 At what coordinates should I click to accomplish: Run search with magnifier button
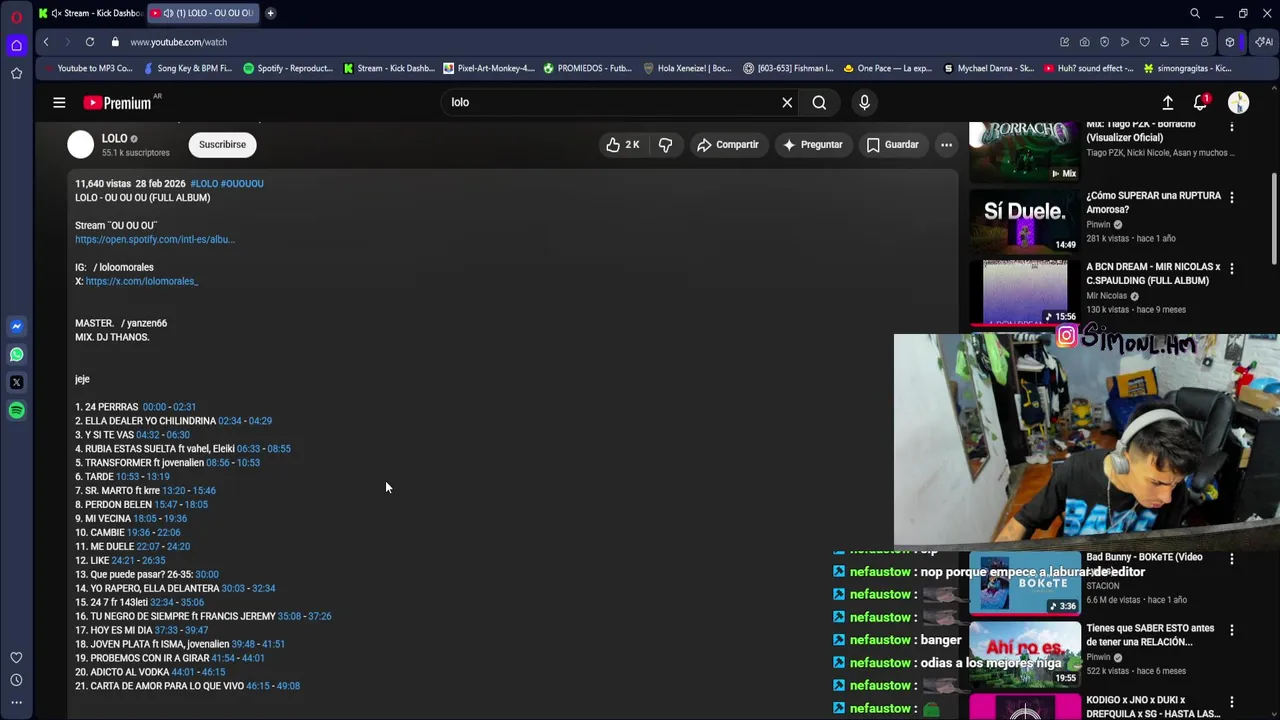(x=819, y=102)
